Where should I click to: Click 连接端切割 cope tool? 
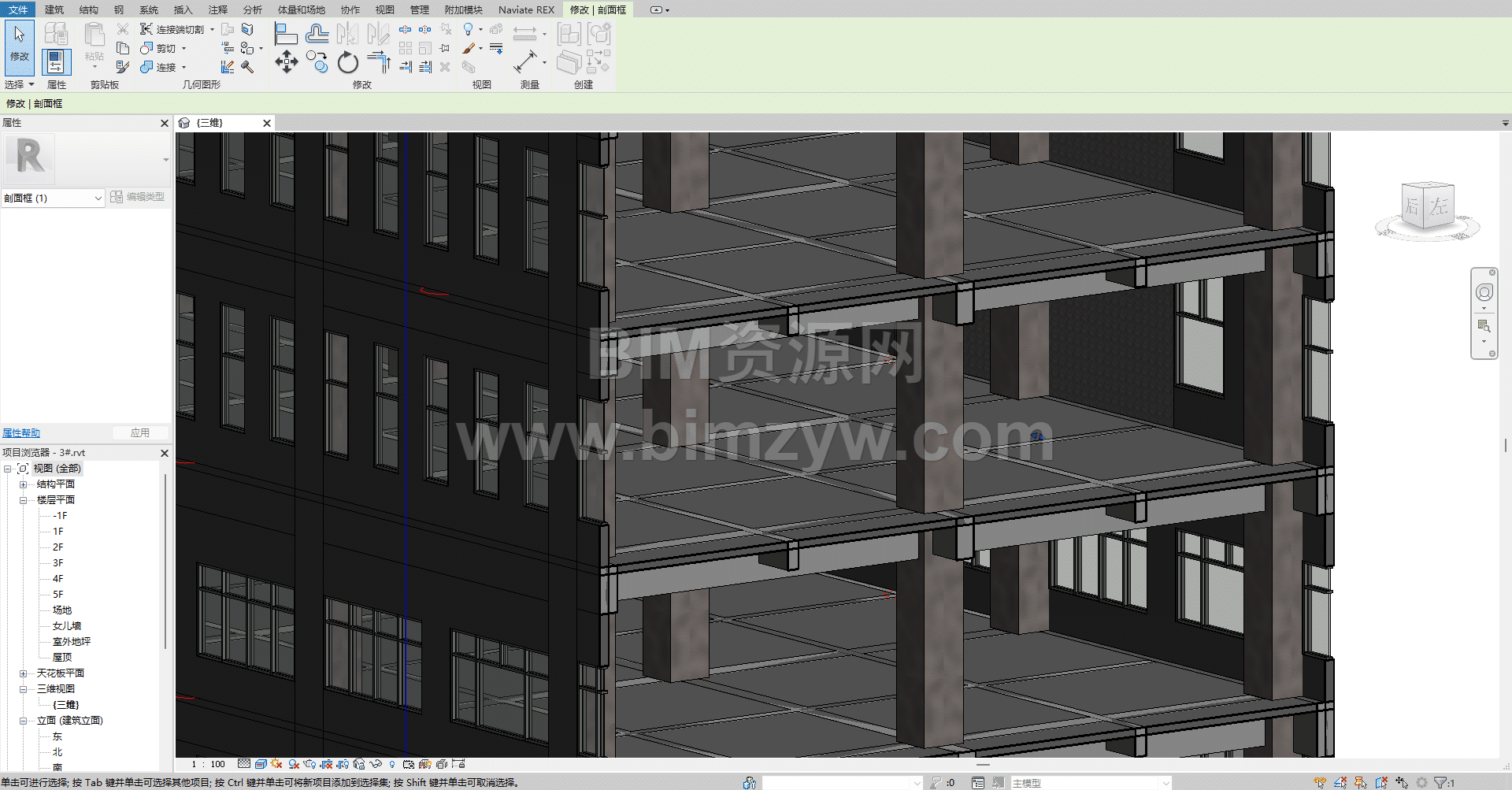point(172,29)
